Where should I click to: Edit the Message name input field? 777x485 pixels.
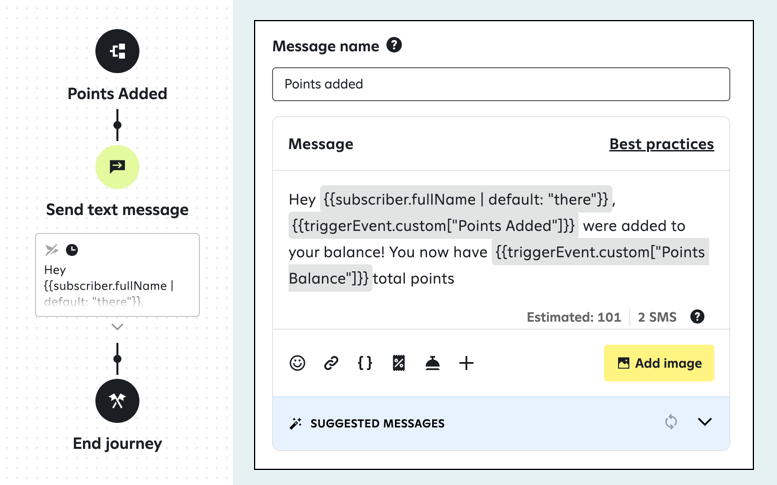tap(501, 84)
